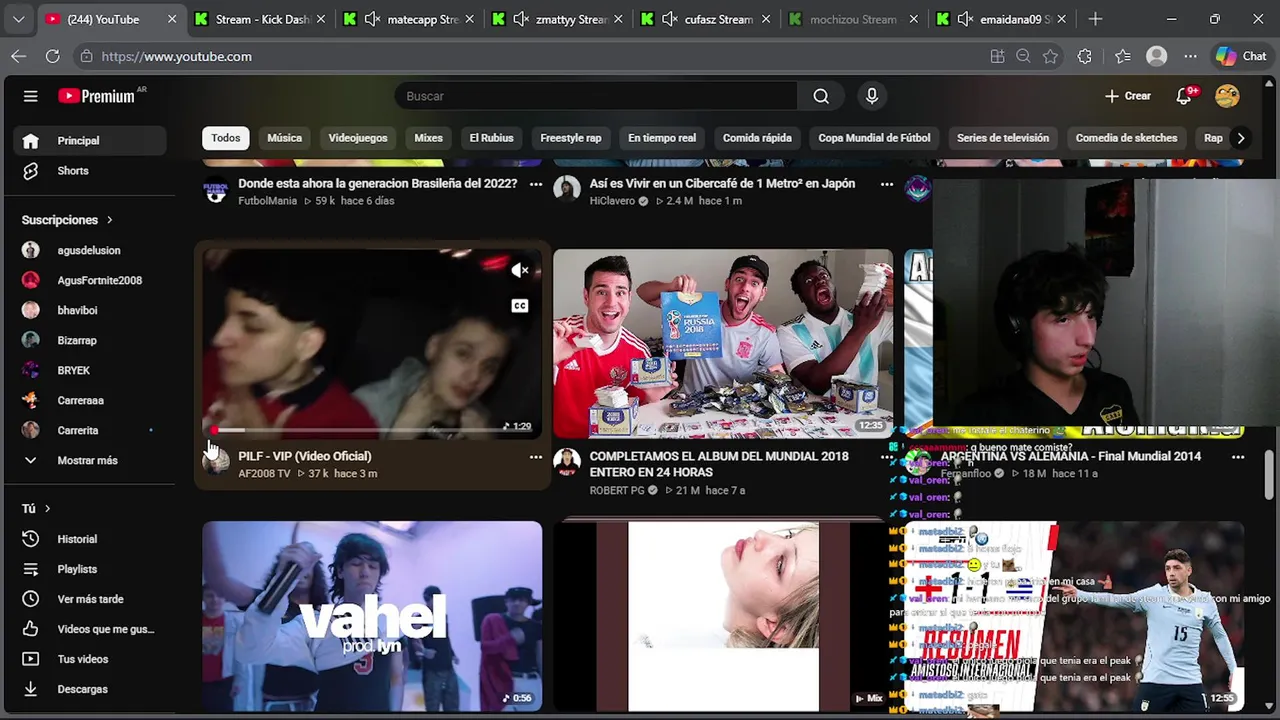Go back with the browser back arrow
This screenshot has width=1280, height=720.
tap(19, 57)
